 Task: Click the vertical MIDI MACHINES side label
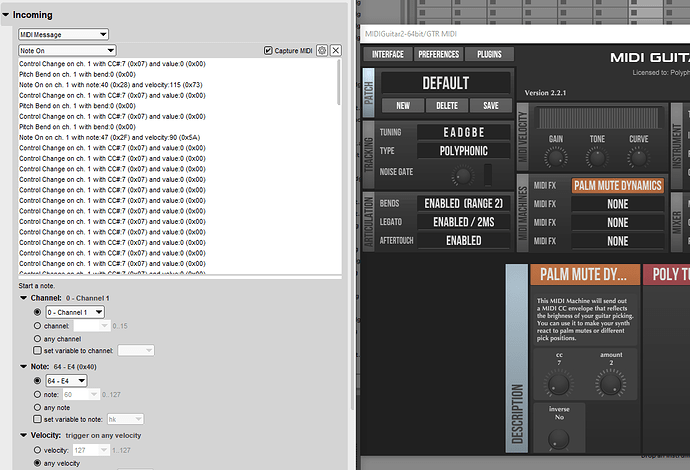click(x=523, y=213)
